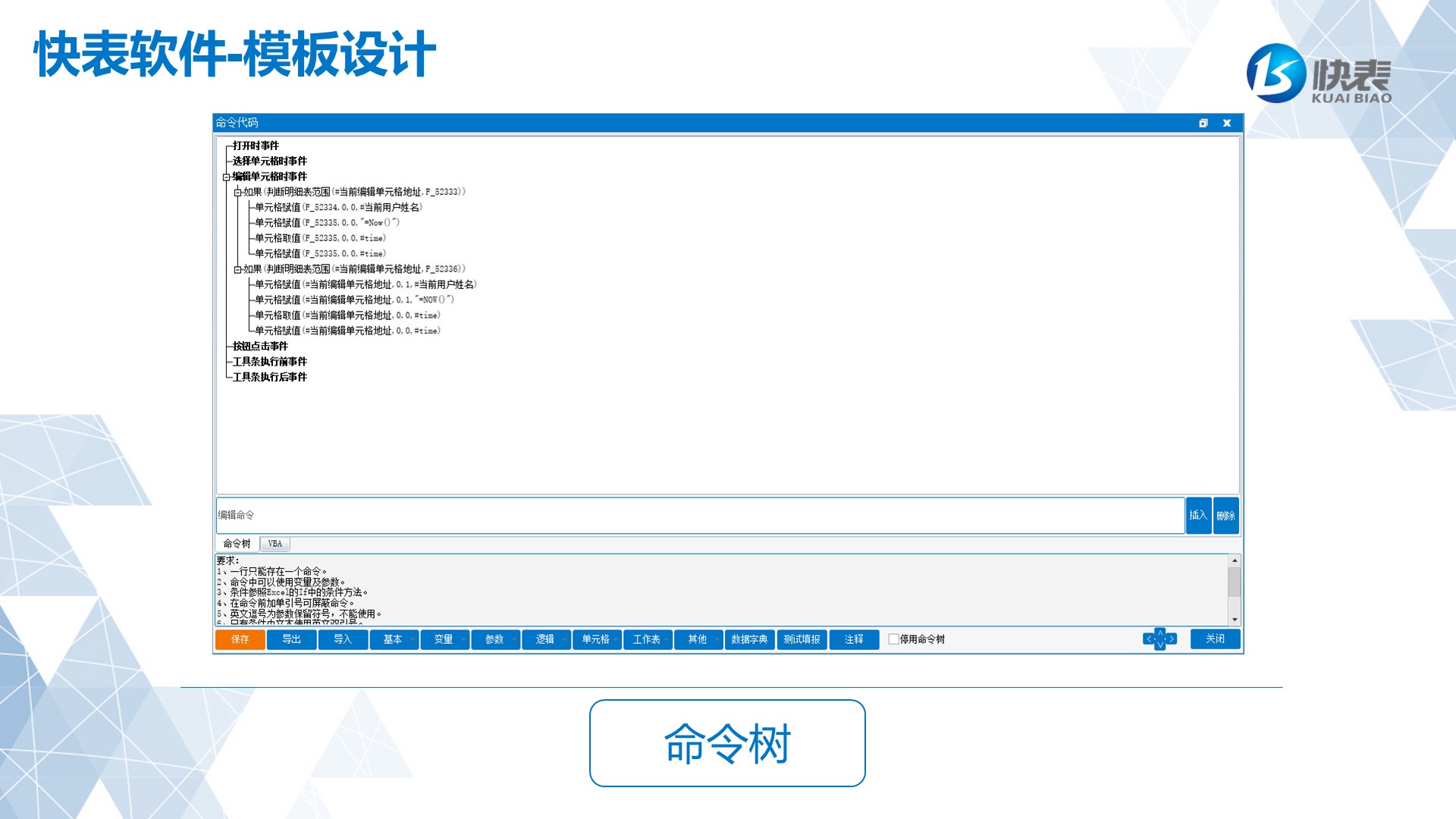This screenshot has height=819, width=1456.
Task: Select row 单元格取值(#当前编辑单元格地址,0,0,#time)
Action: tap(347, 315)
